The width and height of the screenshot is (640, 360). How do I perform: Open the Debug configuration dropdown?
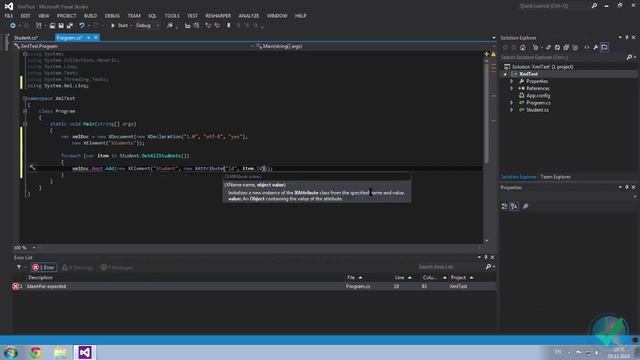coord(148,26)
